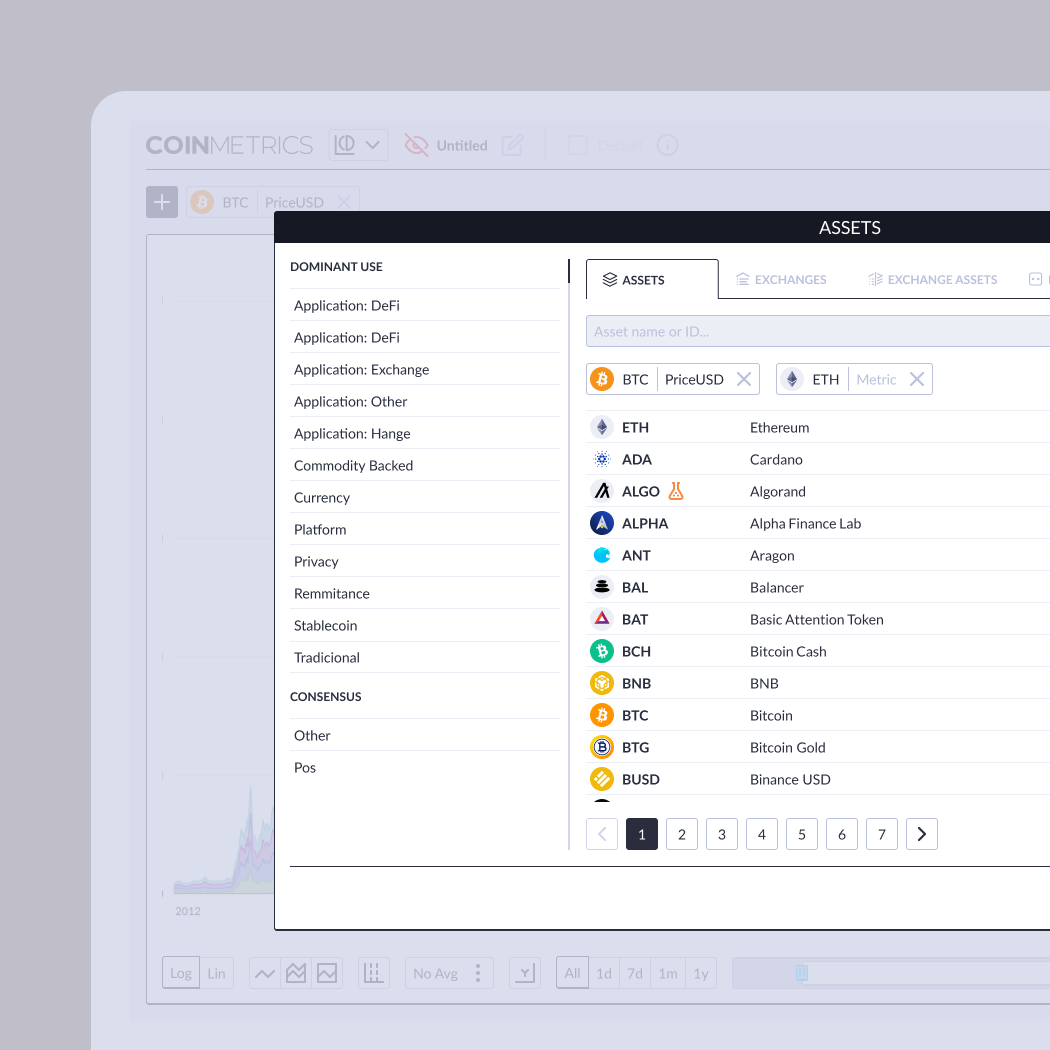Image resolution: width=1050 pixels, height=1050 pixels.
Task: Go to page 2
Action: [x=682, y=834]
